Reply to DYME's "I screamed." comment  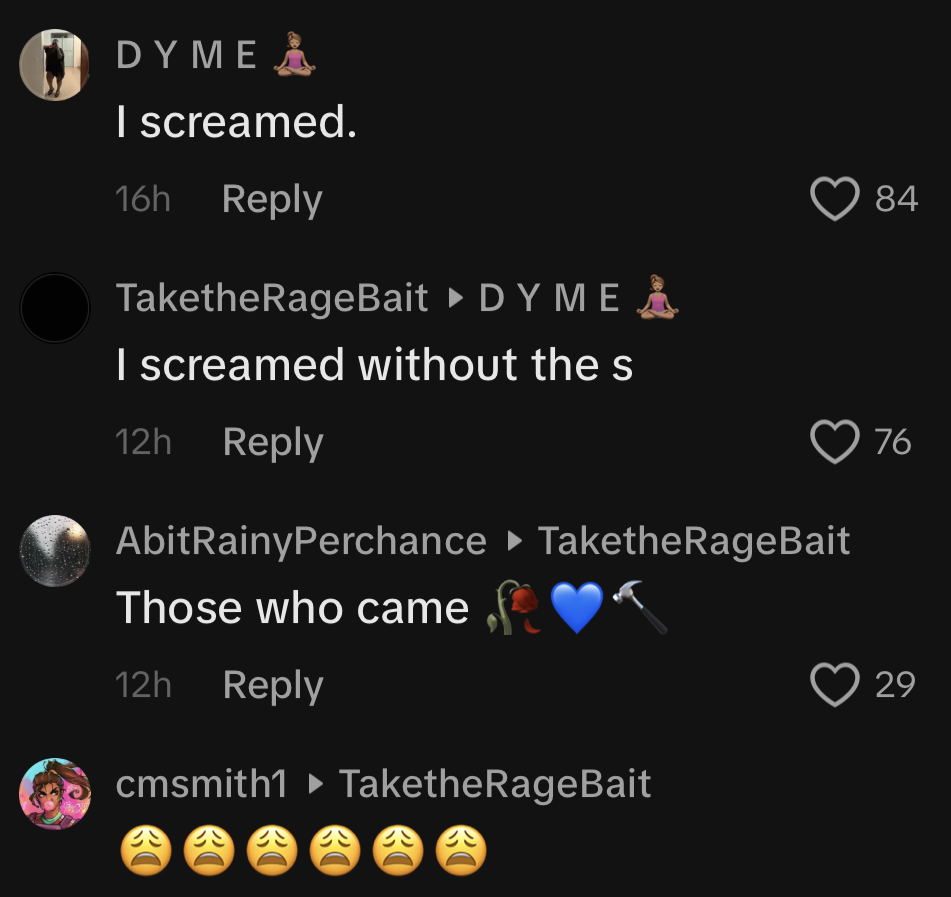pyautogui.click(x=272, y=199)
